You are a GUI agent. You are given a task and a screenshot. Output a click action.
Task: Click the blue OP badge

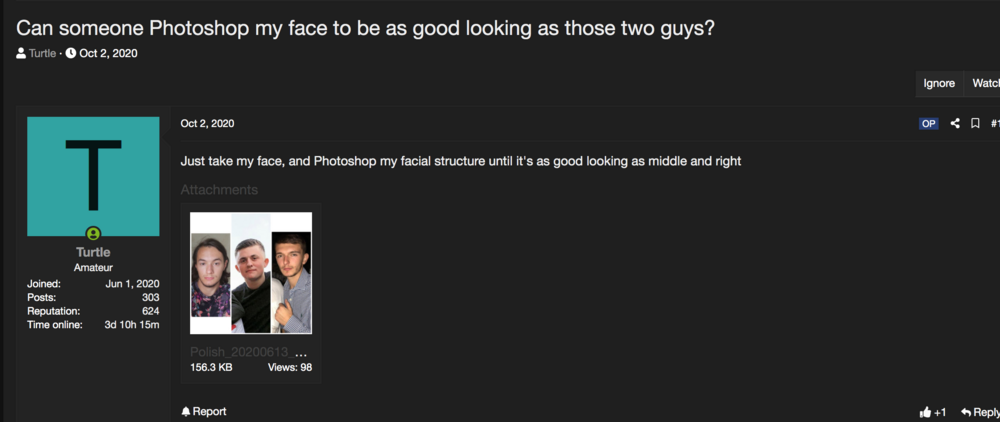(929, 124)
